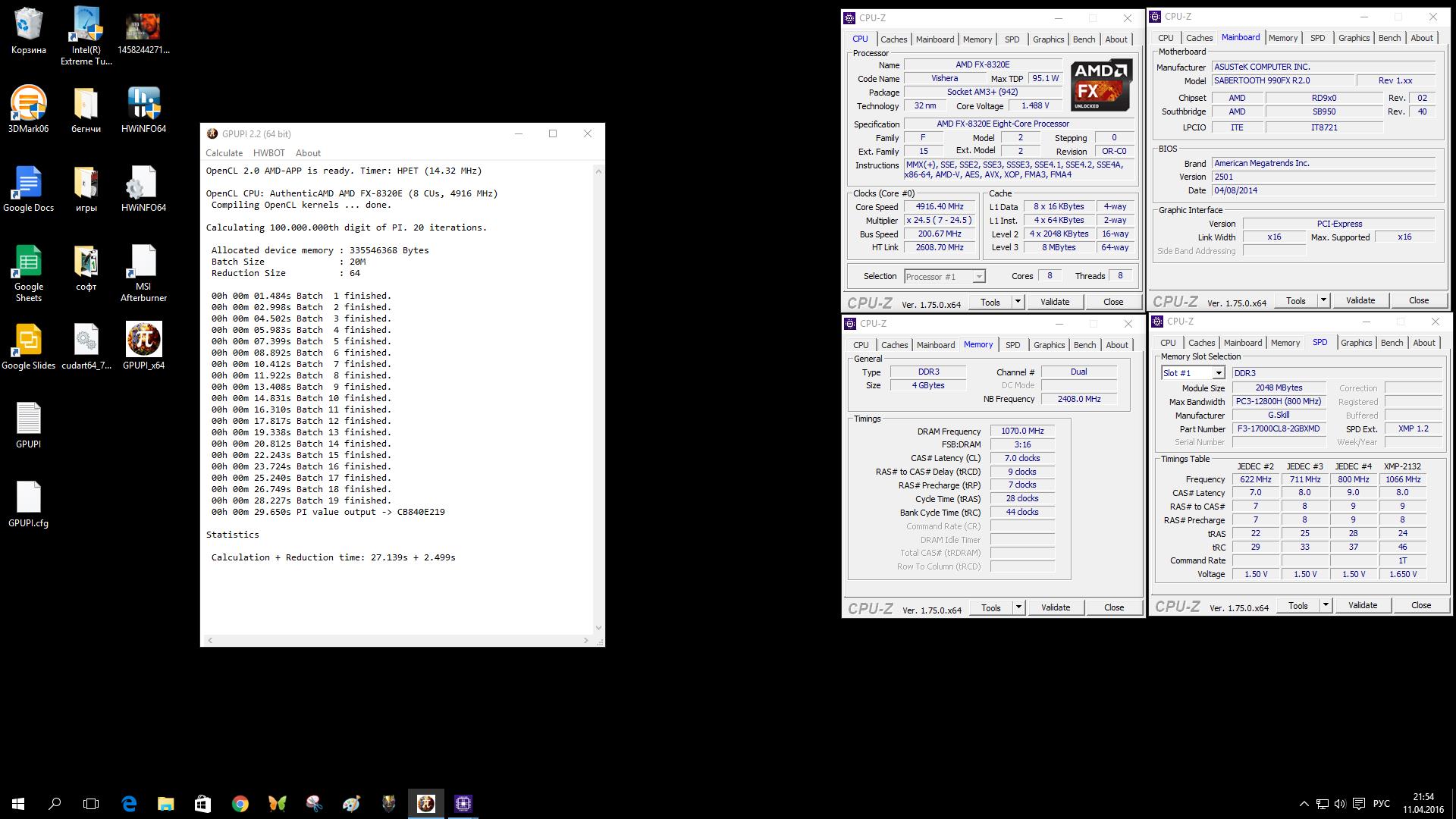
Task: Click the taskbar clock showing 21:54
Action: 1423,803
